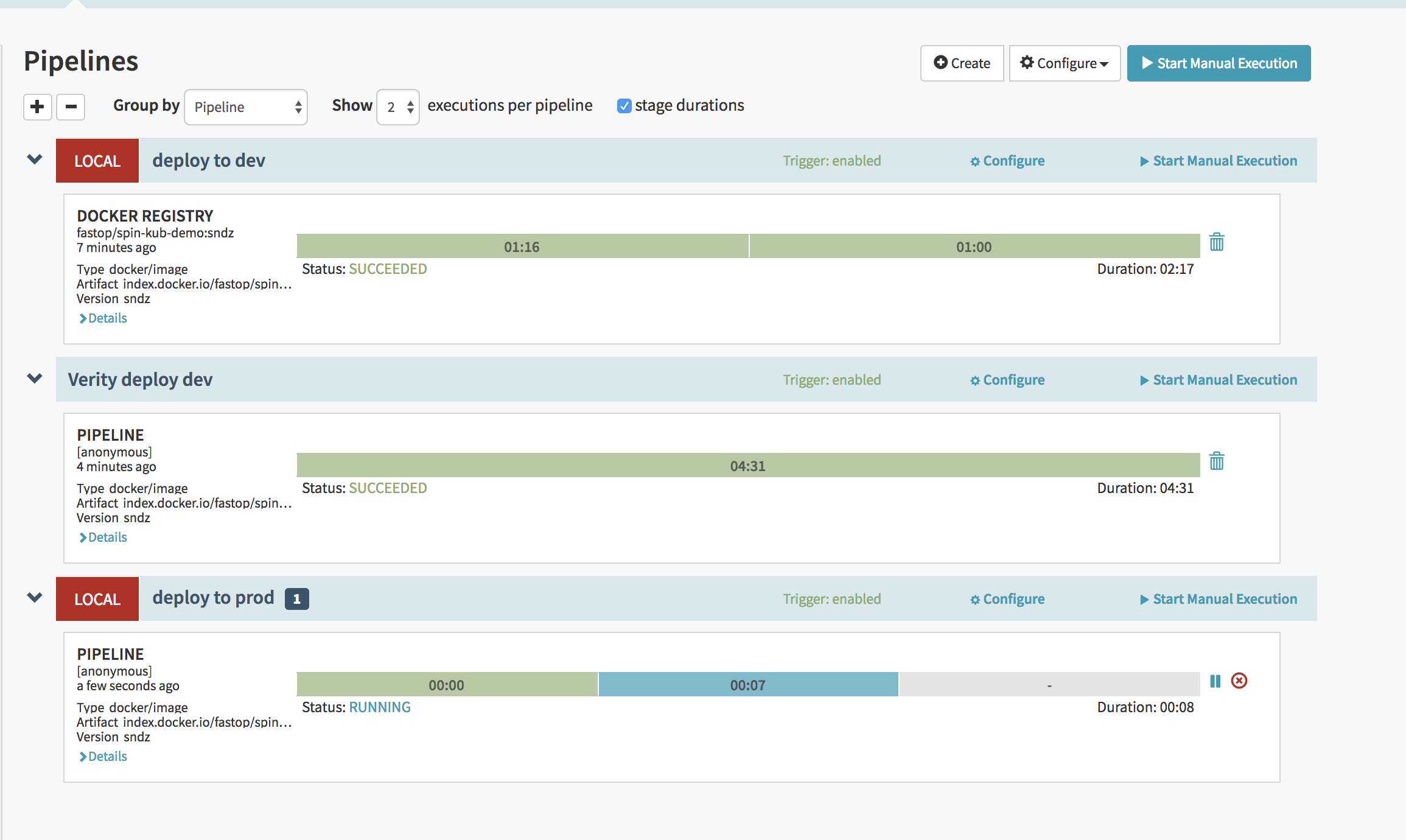This screenshot has width=1406, height=840.
Task: Open the Group by Pipeline dropdown
Action: pos(246,107)
